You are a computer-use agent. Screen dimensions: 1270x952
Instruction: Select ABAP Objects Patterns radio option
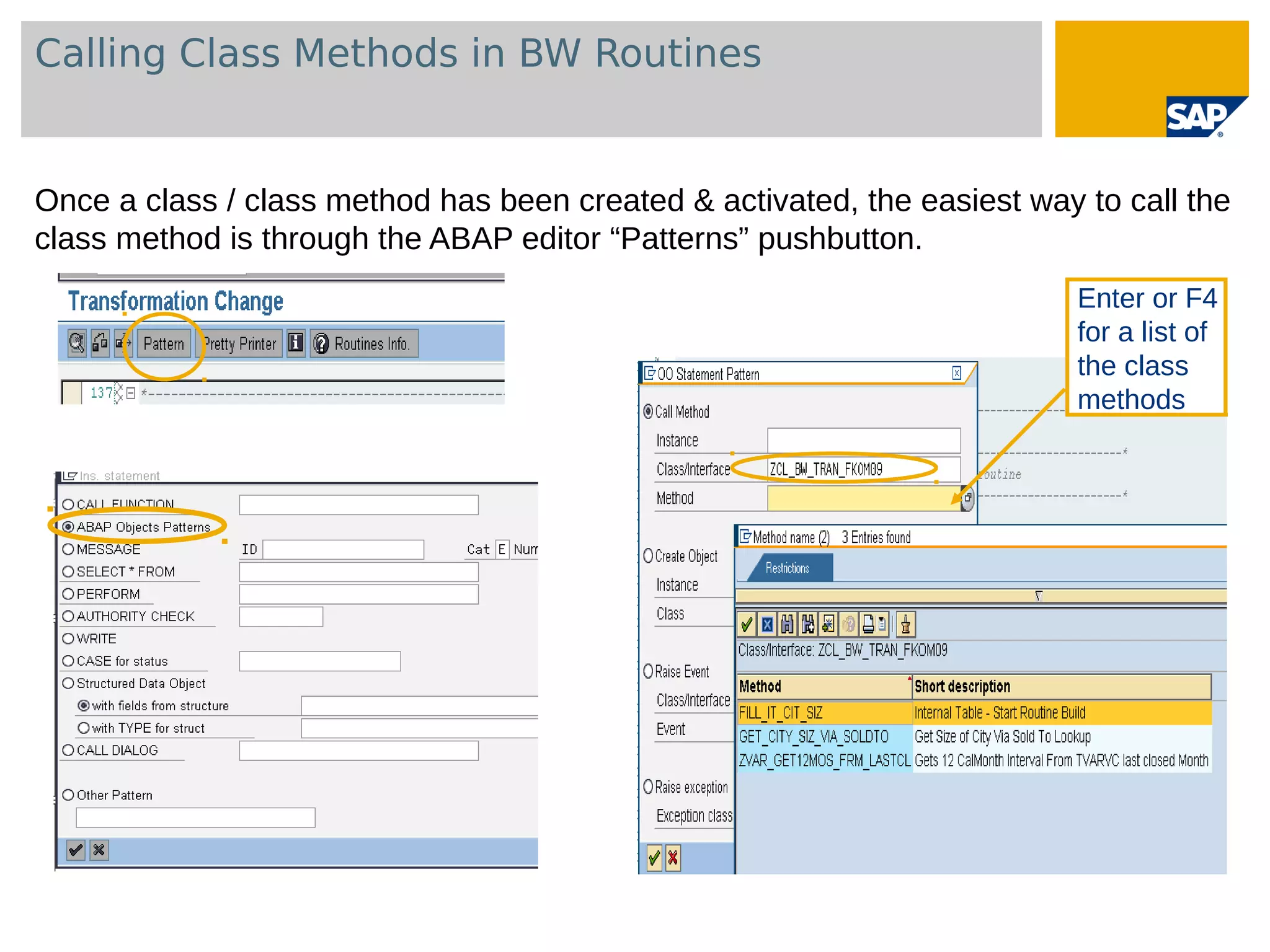point(68,527)
